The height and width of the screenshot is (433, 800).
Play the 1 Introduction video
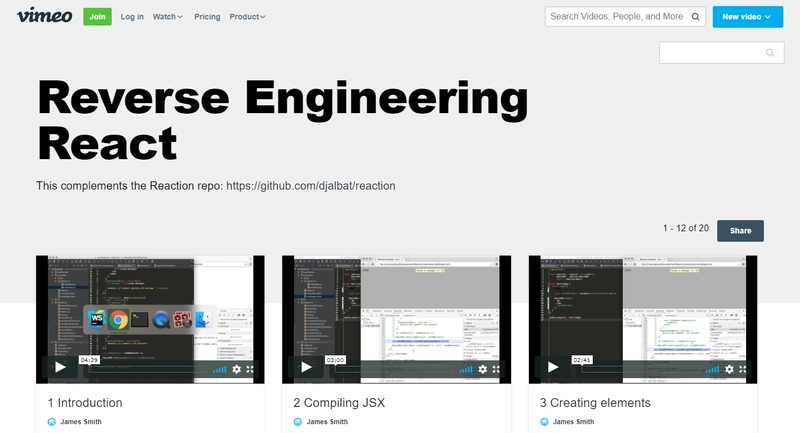click(x=60, y=367)
